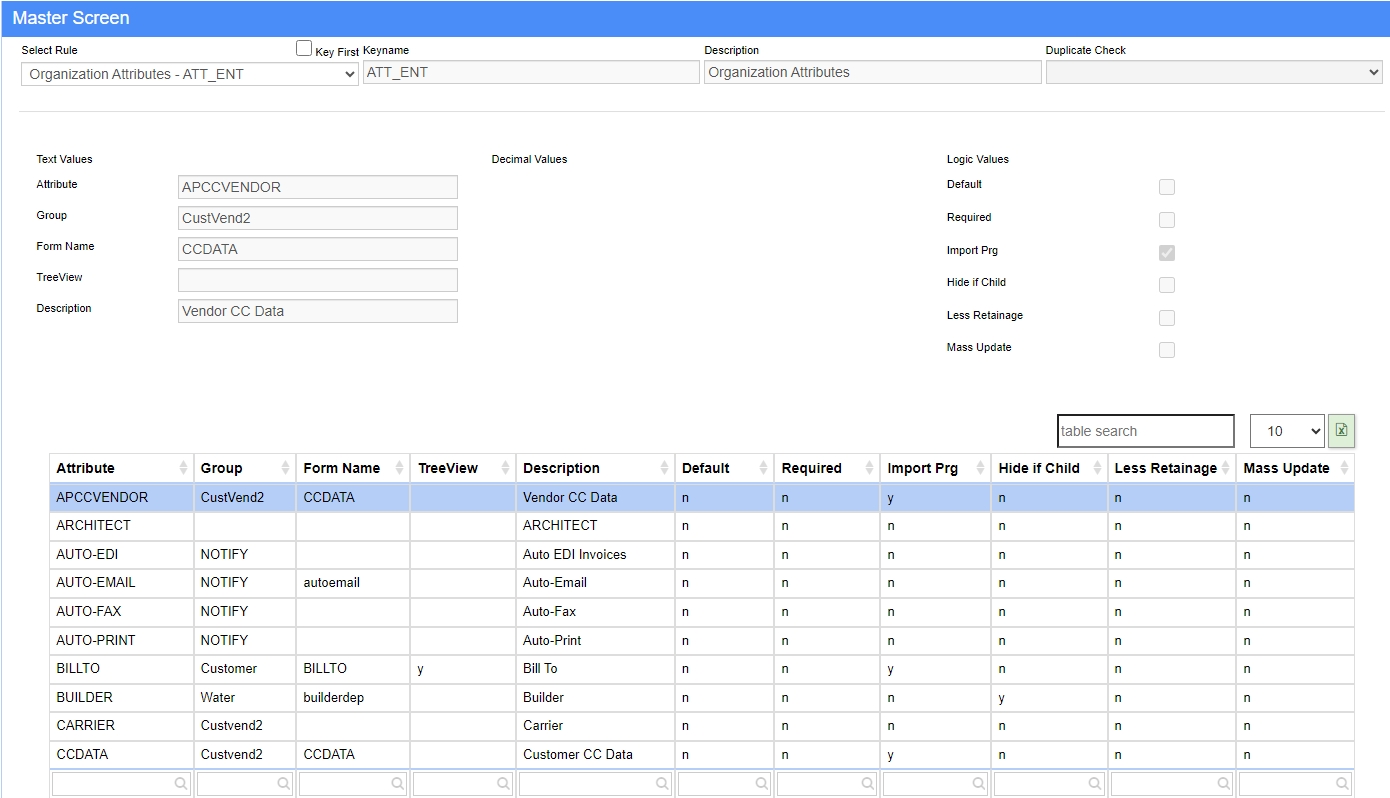This screenshot has height=798, width=1390.
Task: Sort by Mass Update column icon
Action: coord(1344,468)
